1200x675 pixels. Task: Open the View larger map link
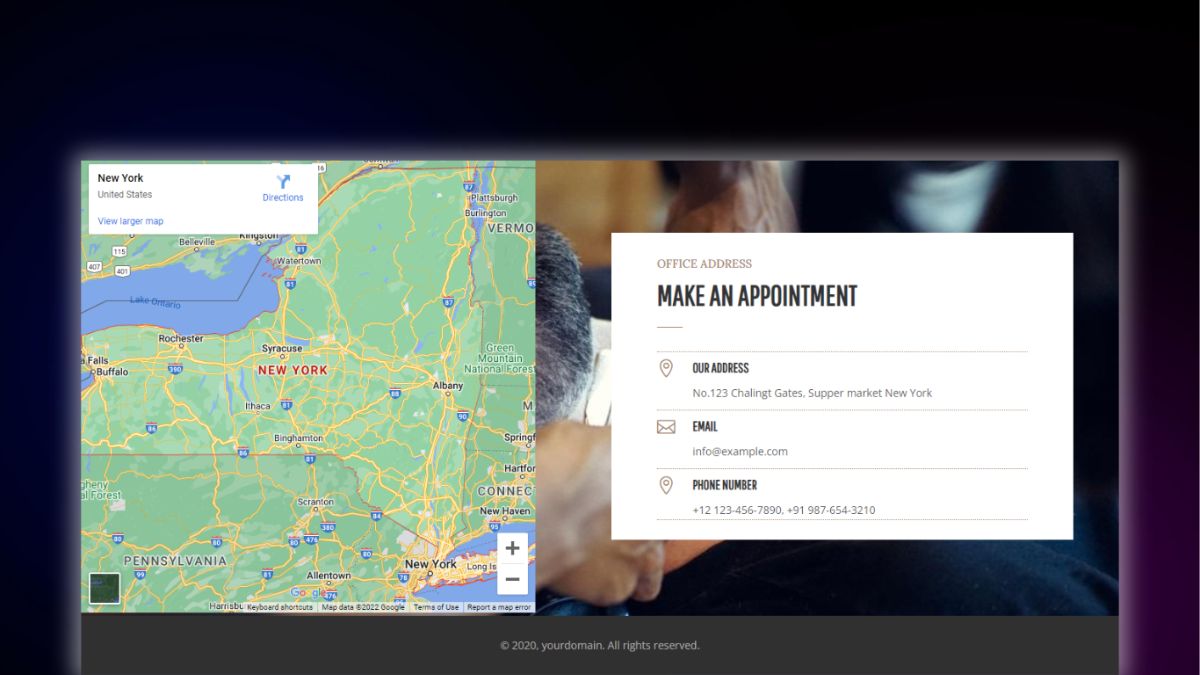pyautogui.click(x=130, y=221)
